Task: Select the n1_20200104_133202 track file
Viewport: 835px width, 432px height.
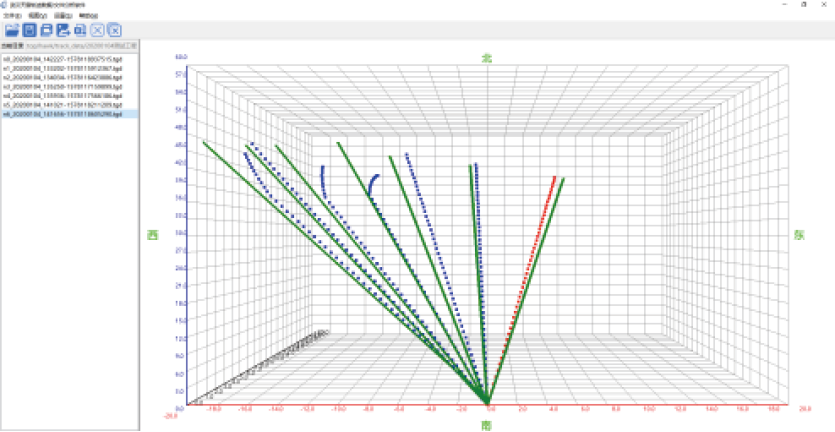Action: (62, 68)
